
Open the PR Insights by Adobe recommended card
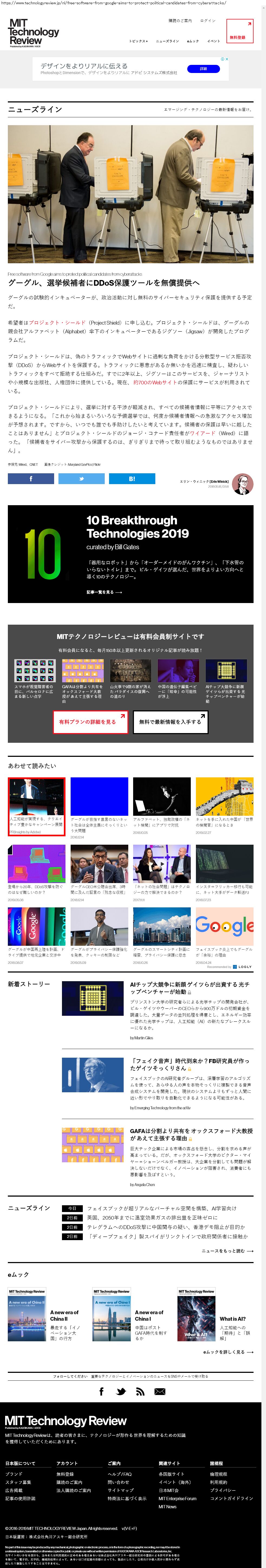[37, 807]
